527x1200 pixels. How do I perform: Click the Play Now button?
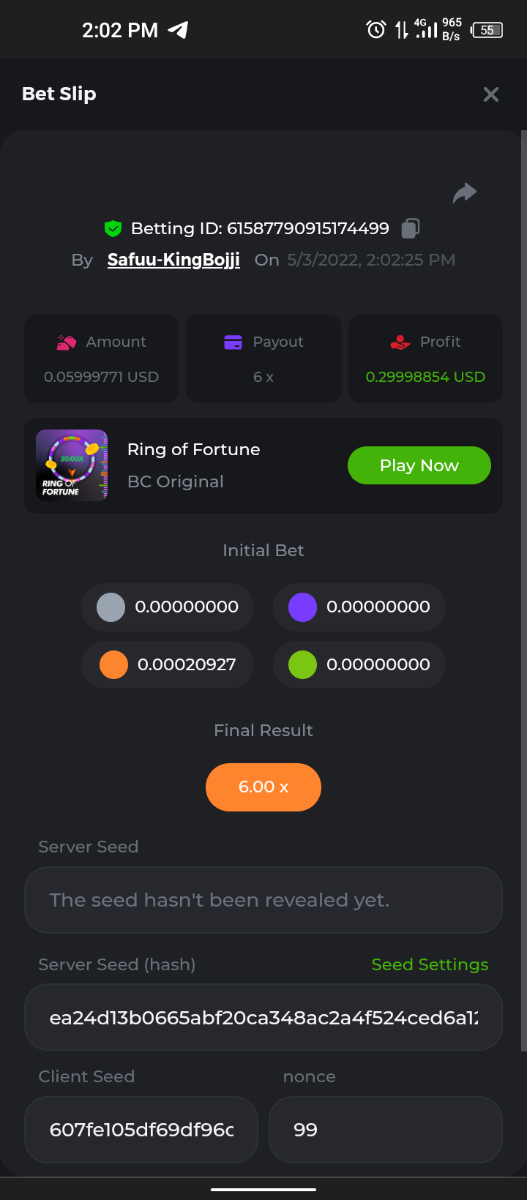tap(419, 465)
